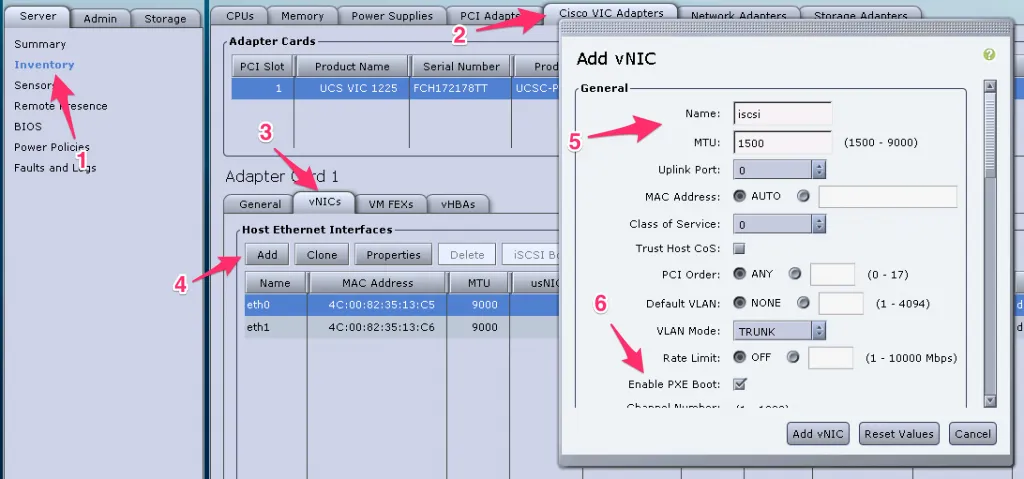Image resolution: width=1024 pixels, height=479 pixels.
Task: Switch to the Storage tab
Action: coord(165,19)
